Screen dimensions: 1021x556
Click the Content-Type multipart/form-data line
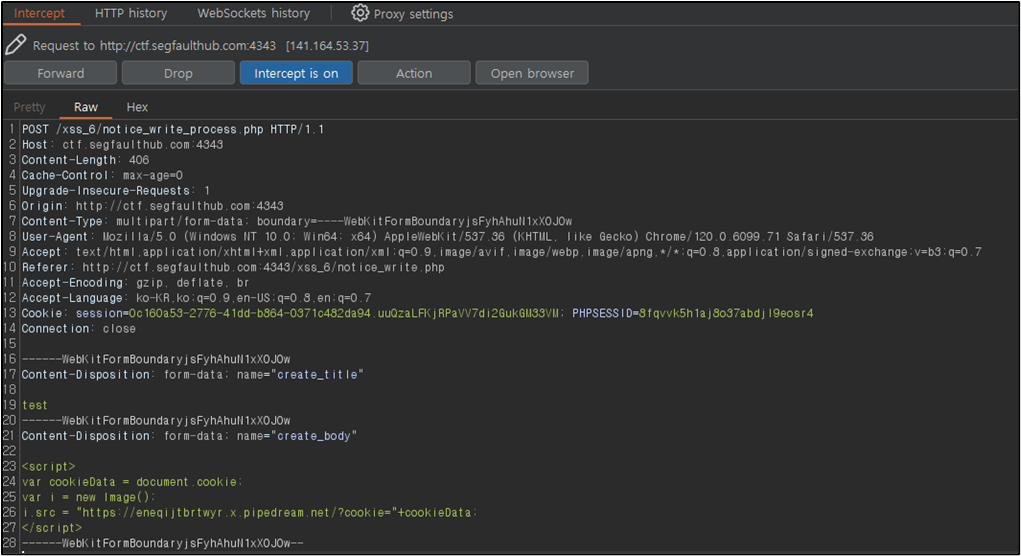pos(297,221)
